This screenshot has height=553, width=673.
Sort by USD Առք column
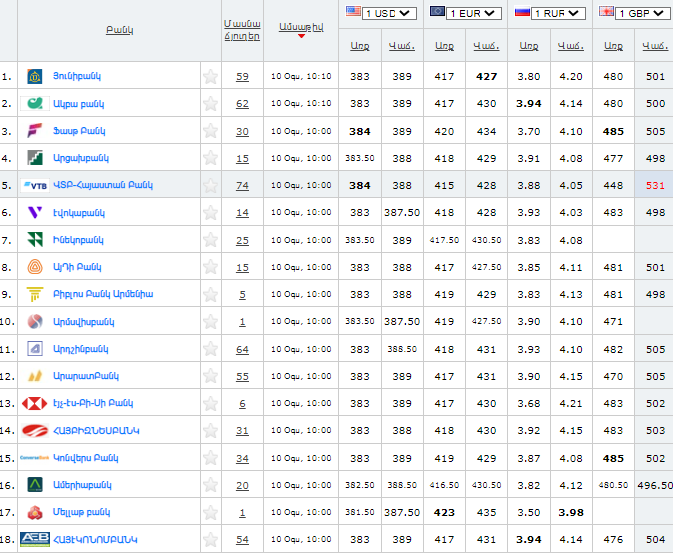coord(360,46)
